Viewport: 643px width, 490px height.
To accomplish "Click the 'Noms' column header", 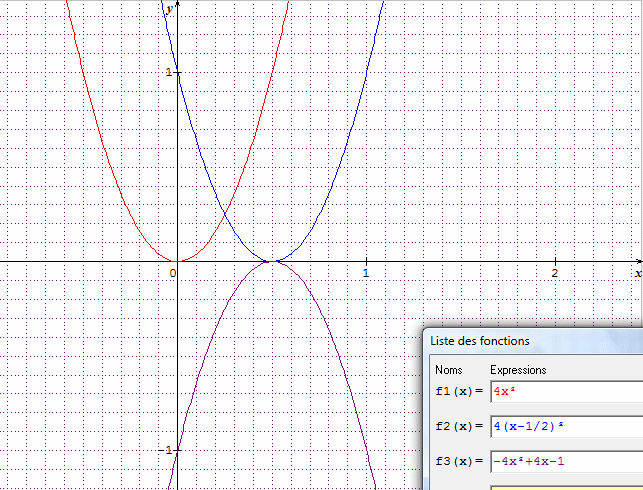I will (450, 370).
